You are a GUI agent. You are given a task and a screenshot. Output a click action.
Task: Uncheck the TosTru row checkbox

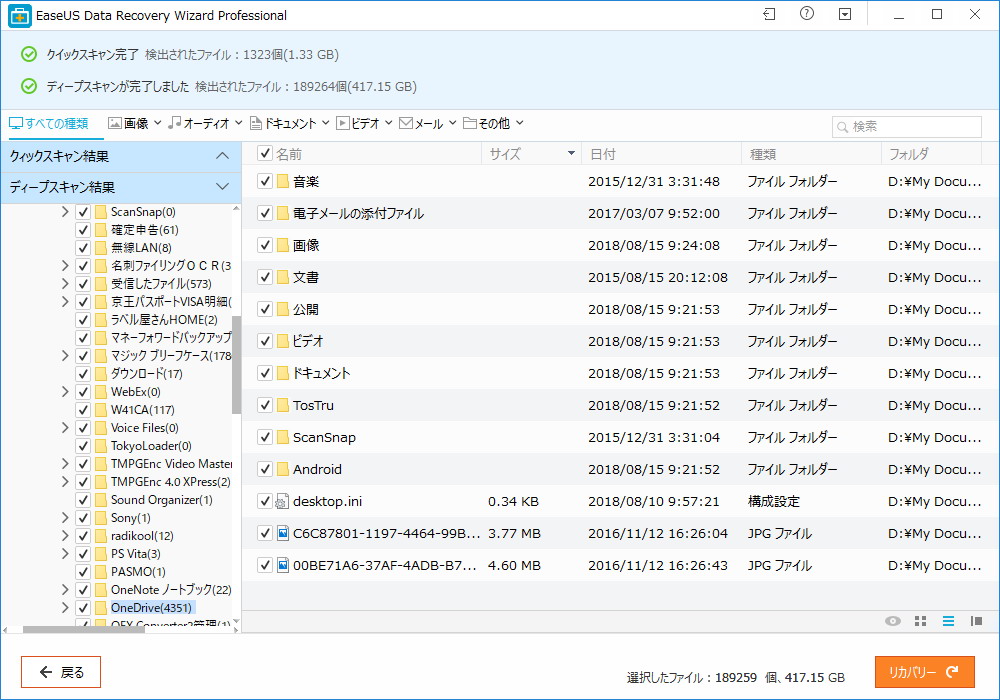coord(265,405)
